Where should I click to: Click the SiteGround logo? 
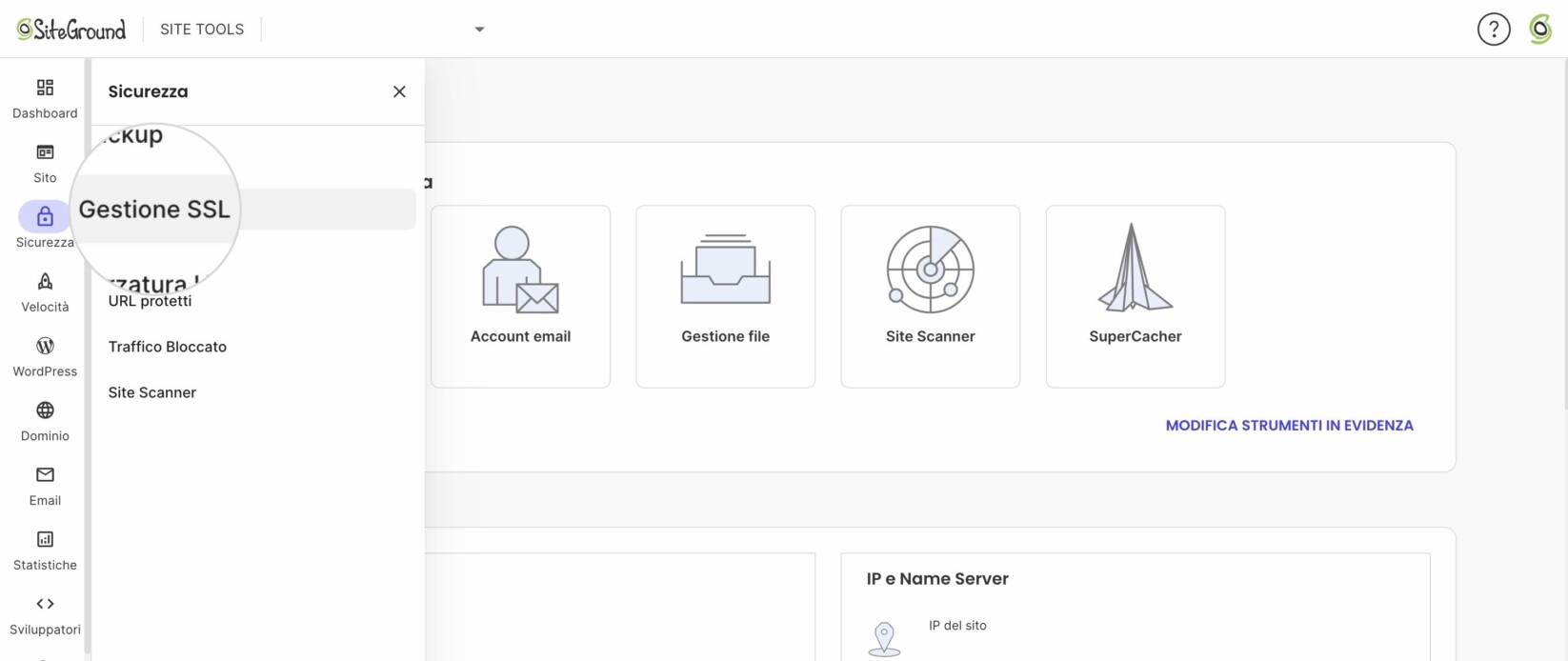point(71,29)
